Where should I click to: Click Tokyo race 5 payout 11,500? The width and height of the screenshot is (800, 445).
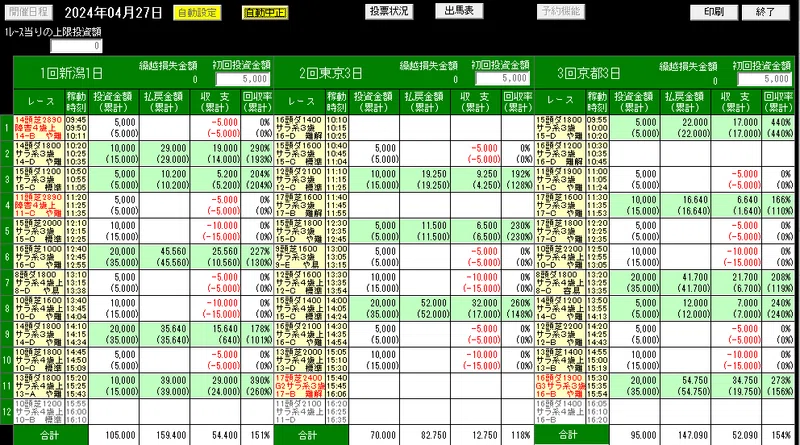[424, 231]
